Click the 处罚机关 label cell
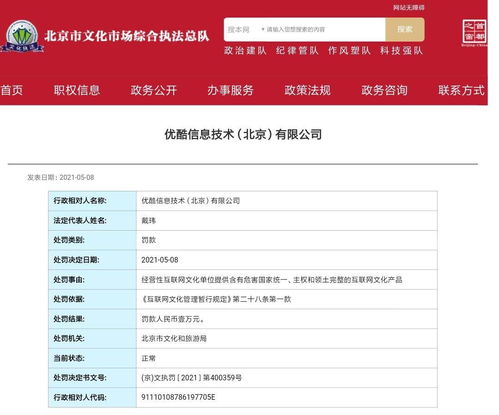 pyautogui.click(x=92, y=338)
